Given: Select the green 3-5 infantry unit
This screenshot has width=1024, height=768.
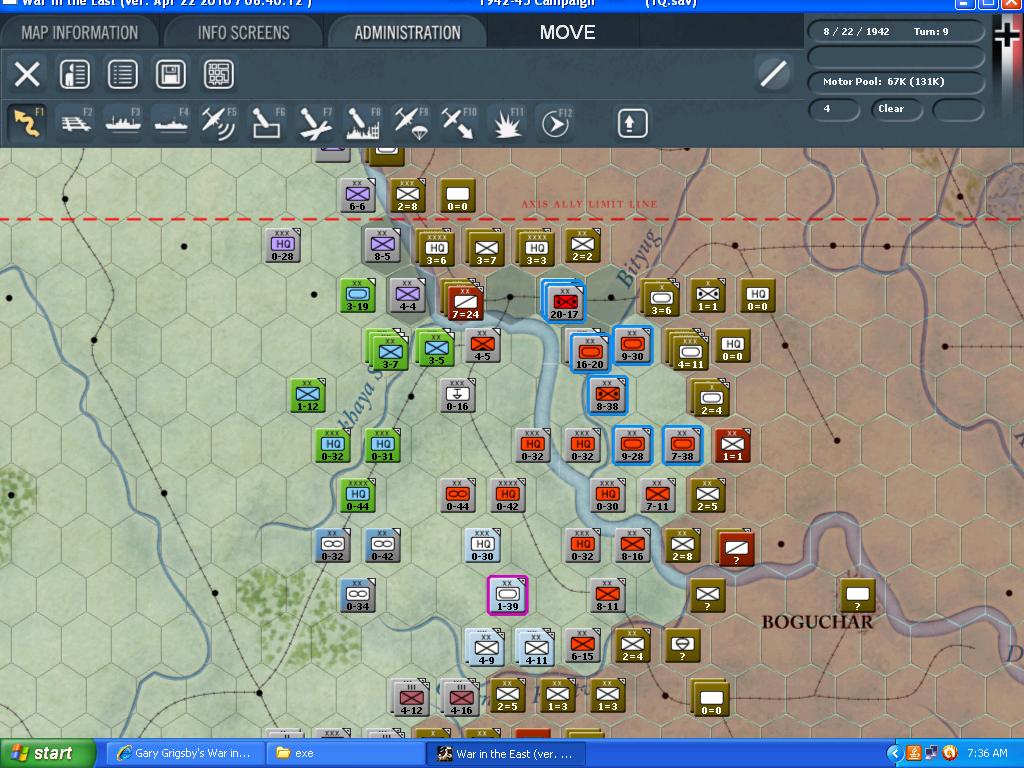Looking at the screenshot, I should coord(436,348).
